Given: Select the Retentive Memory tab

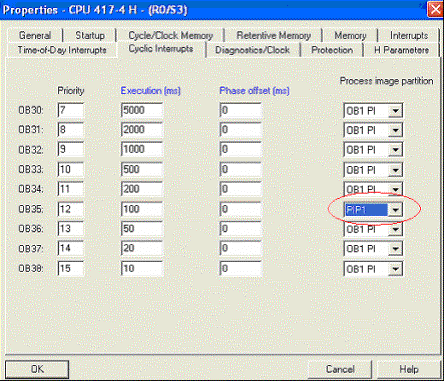Looking at the screenshot, I should tap(273, 35).
